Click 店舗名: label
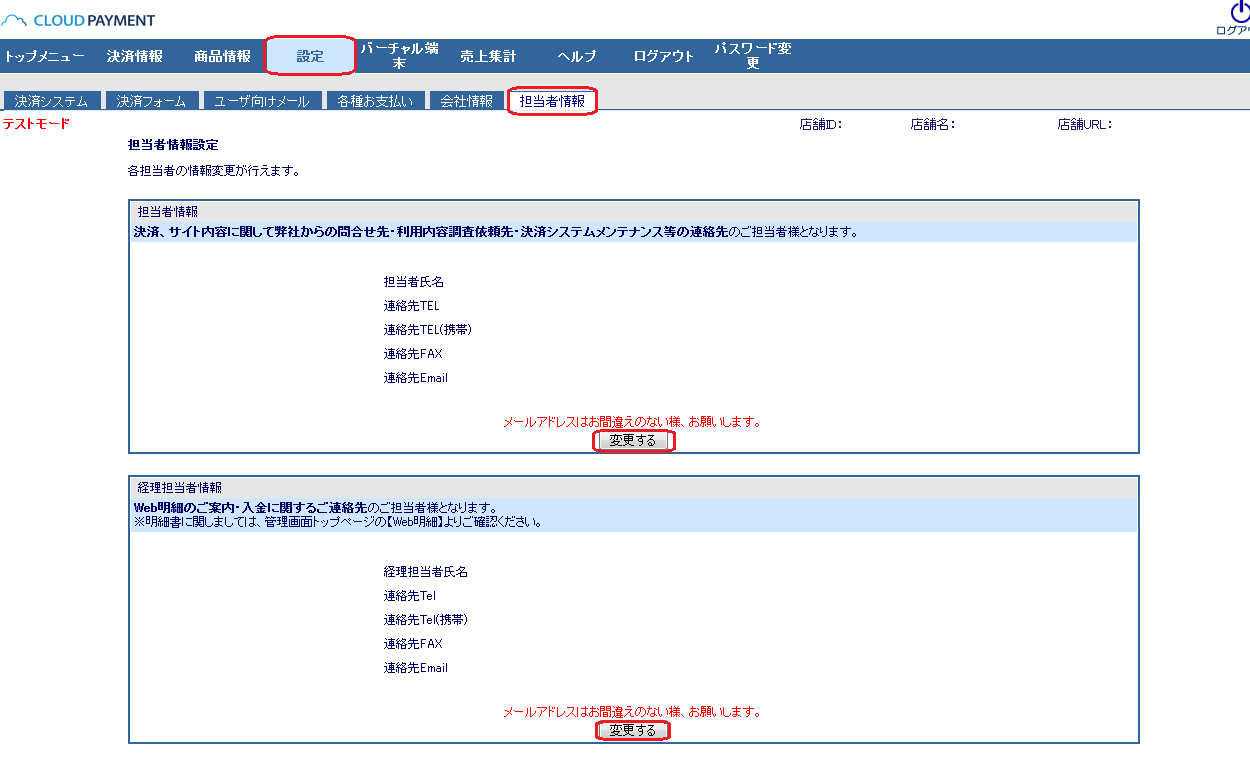The image size is (1250, 762). [933, 125]
